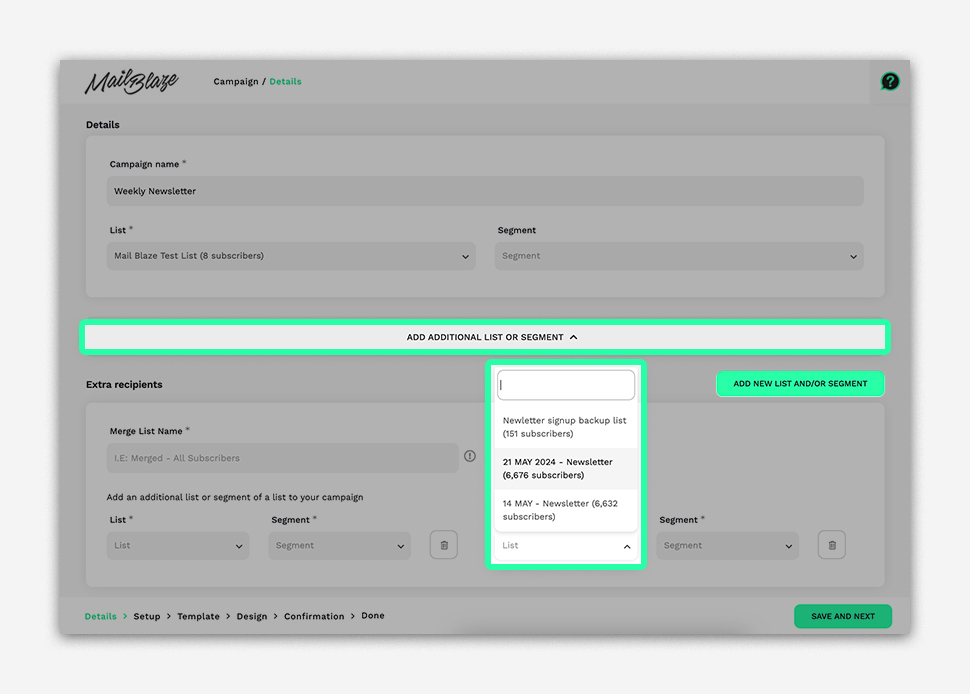
Task: Collapse Add Additional List or Segment bar
Action: pyautogui.click(x=485, y=337)
